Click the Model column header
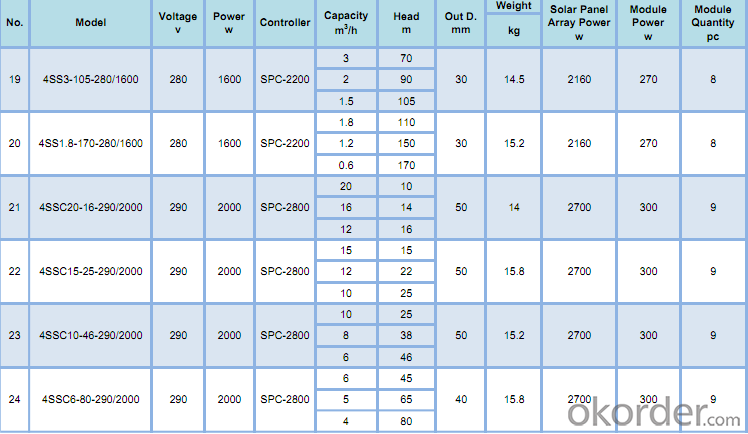748x434 pixels. pos(91,22)
